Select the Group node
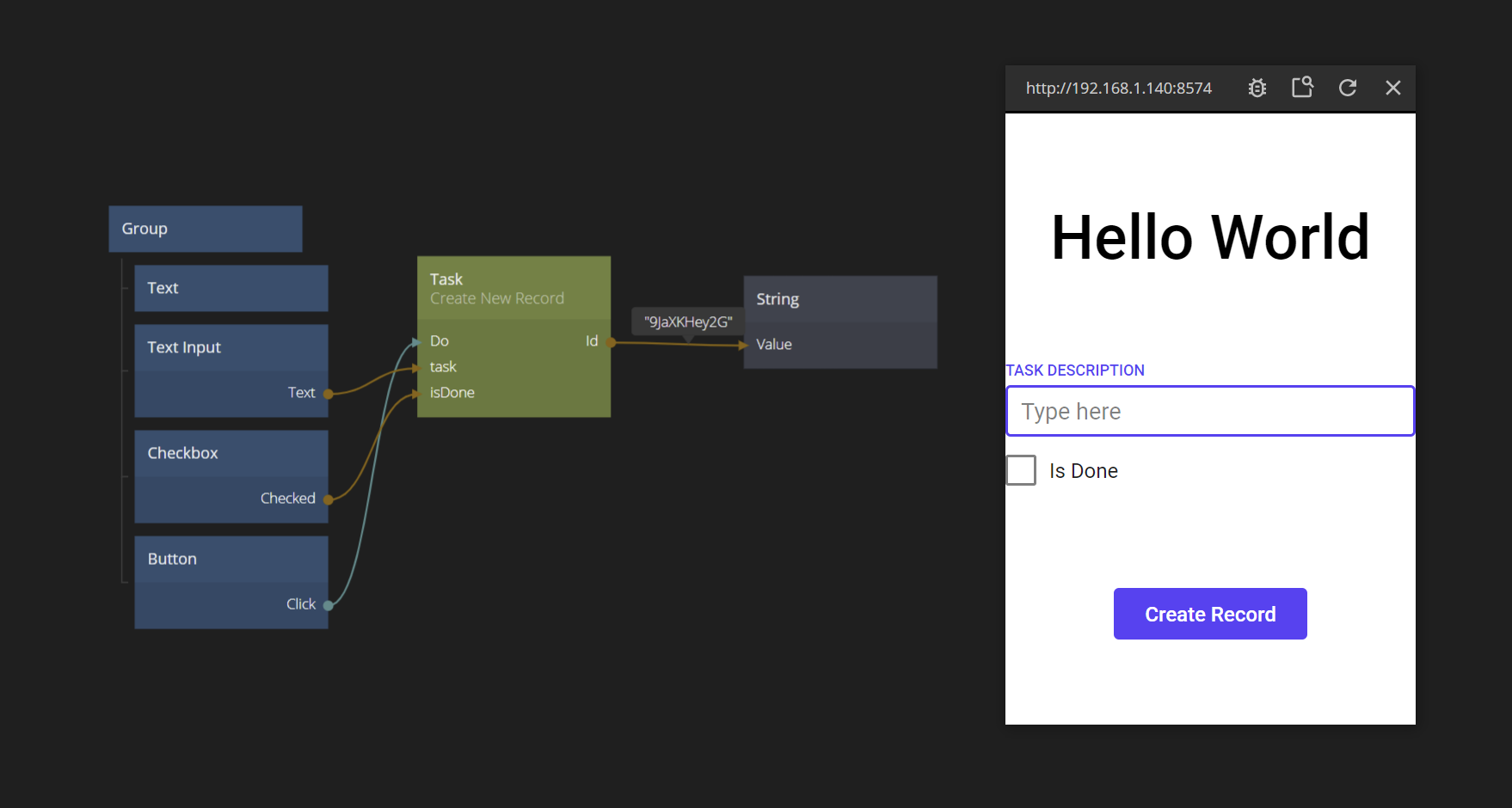 (x=205, y=229)
